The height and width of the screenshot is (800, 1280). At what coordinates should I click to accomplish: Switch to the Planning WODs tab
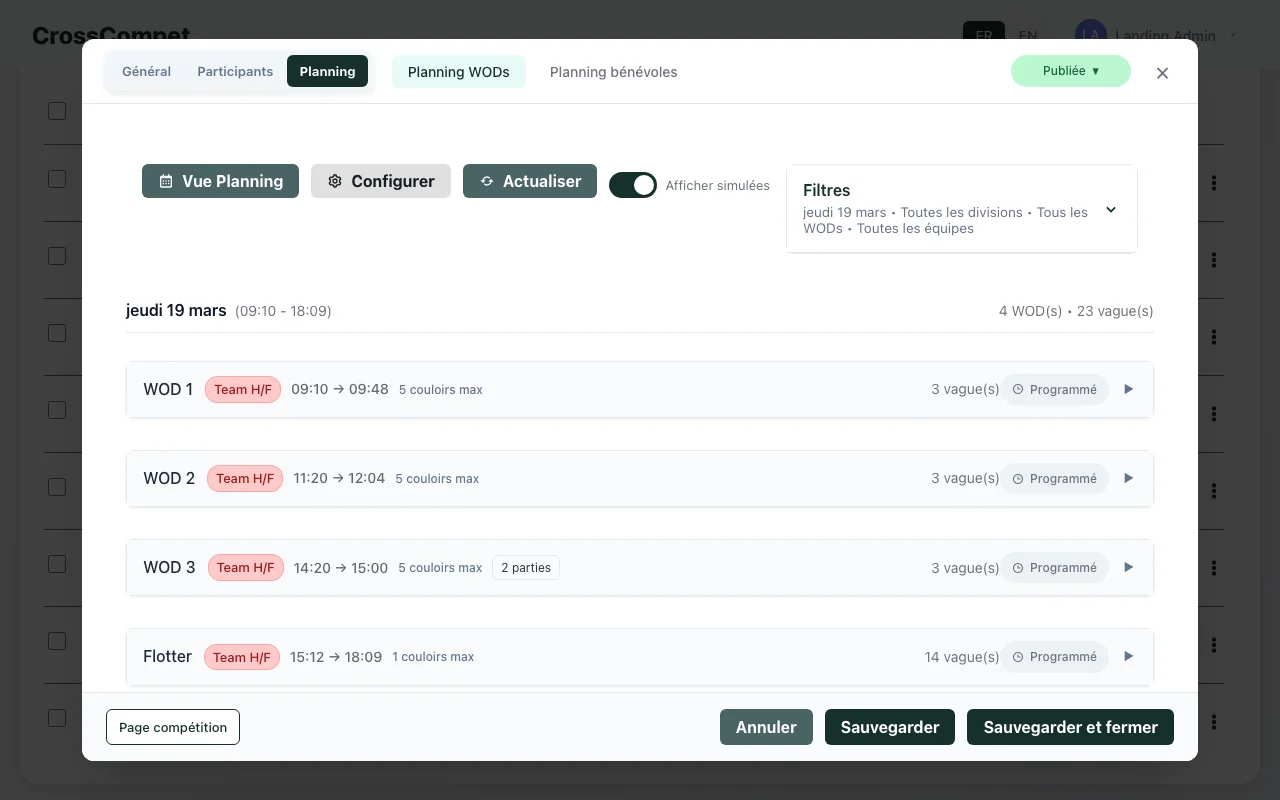pyautogui.click(x=458, y=71)
